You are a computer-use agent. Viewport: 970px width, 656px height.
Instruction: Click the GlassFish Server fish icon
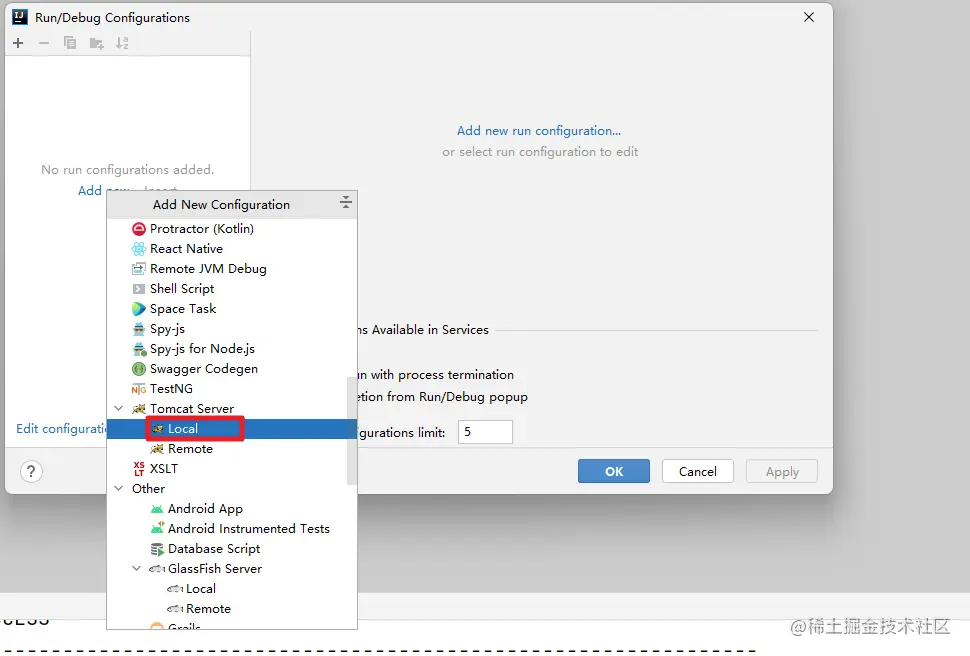coord(157,569)
